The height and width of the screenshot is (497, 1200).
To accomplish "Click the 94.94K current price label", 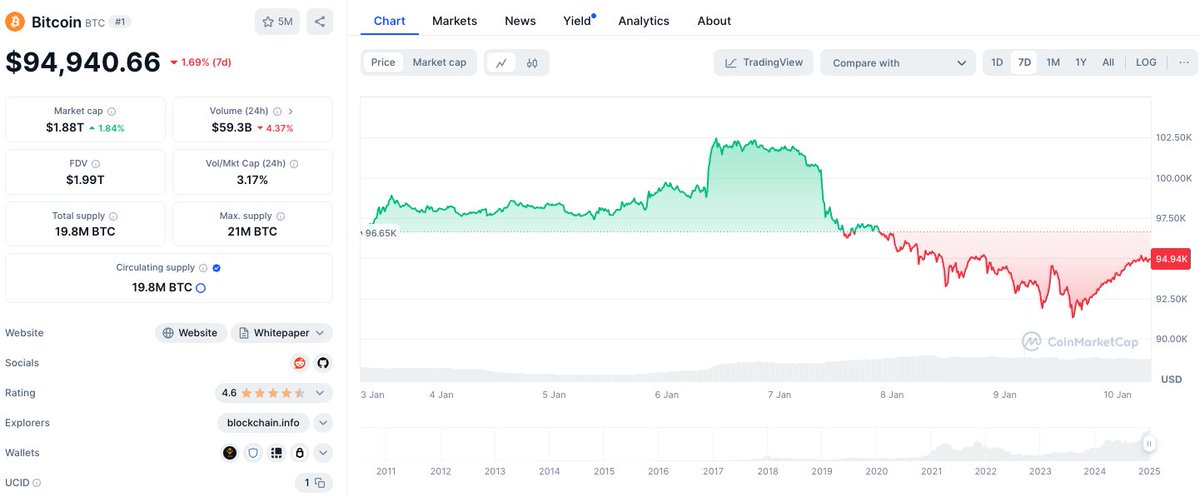I will (x=1171, y=259).
